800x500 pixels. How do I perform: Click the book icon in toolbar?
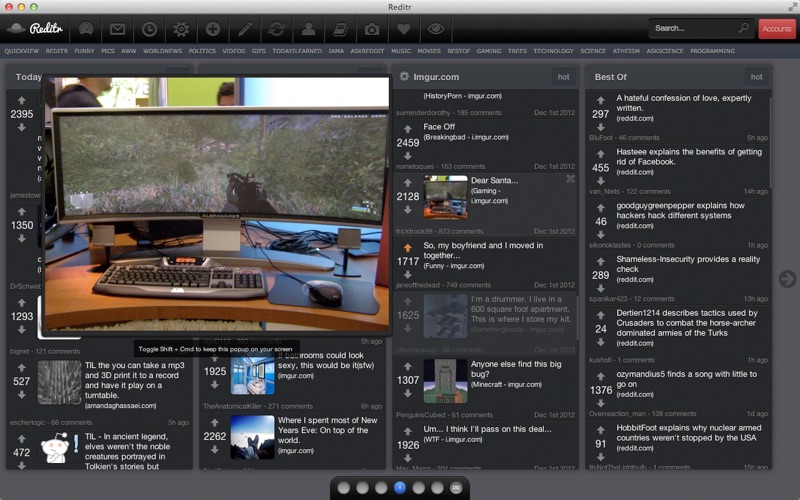[340, 29]
